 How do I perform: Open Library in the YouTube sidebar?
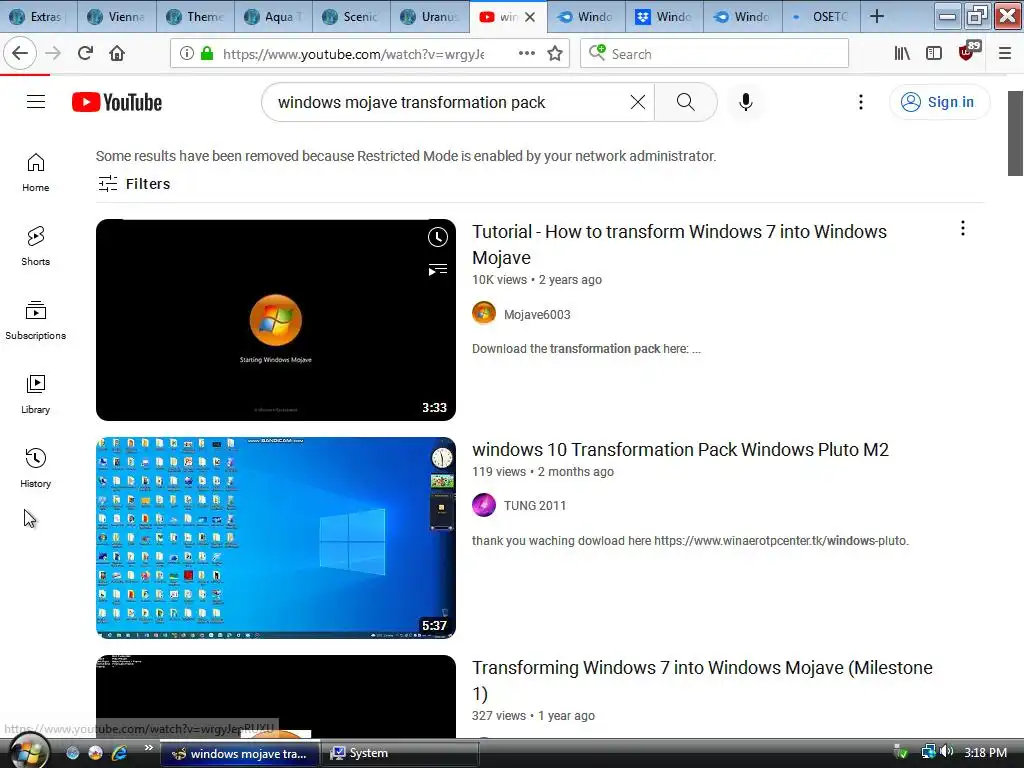[36, 394]
